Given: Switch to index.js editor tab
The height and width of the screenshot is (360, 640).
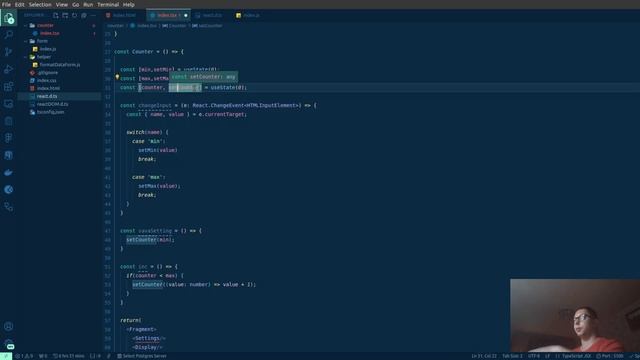Looking at the screenshot, I should 251,16.
